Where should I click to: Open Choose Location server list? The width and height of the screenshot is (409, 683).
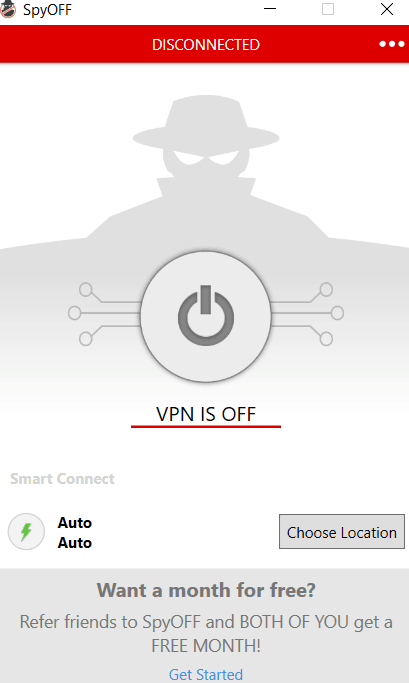click(342, 532)
